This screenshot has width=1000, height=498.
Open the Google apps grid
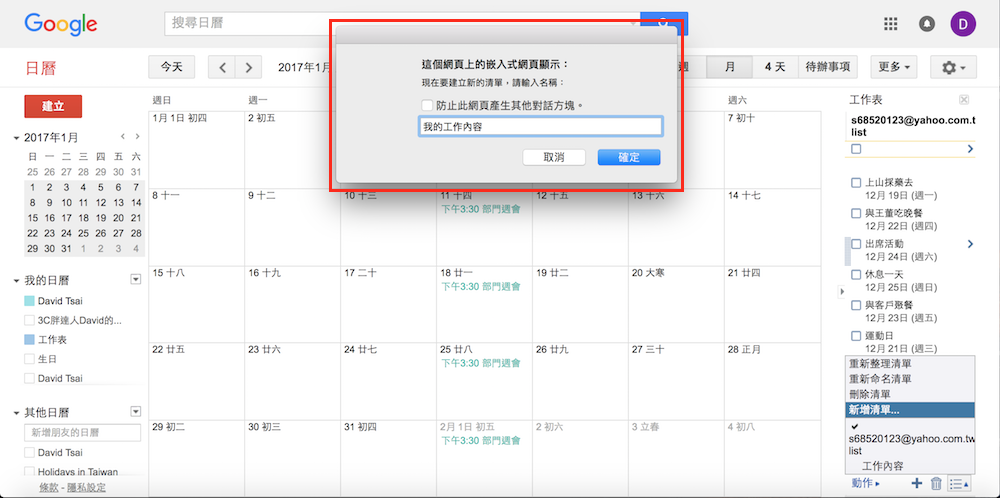(x=891, y=24)
